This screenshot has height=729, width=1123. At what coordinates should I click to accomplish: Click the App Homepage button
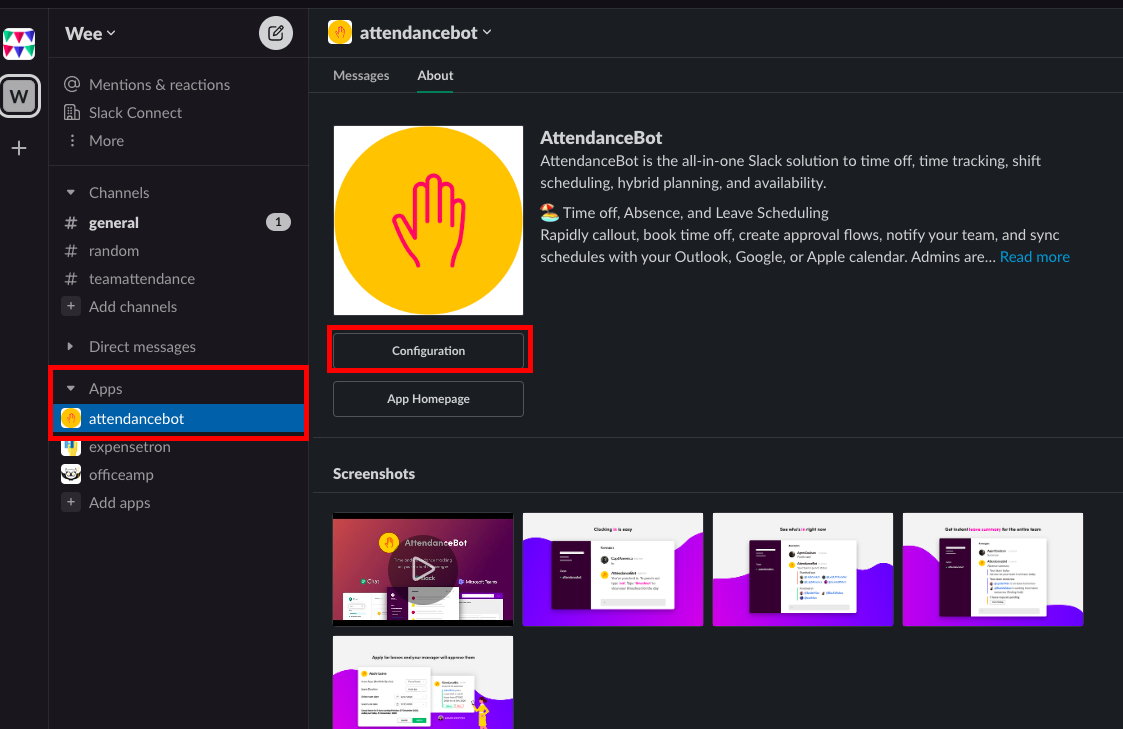[x=428, y=399]
